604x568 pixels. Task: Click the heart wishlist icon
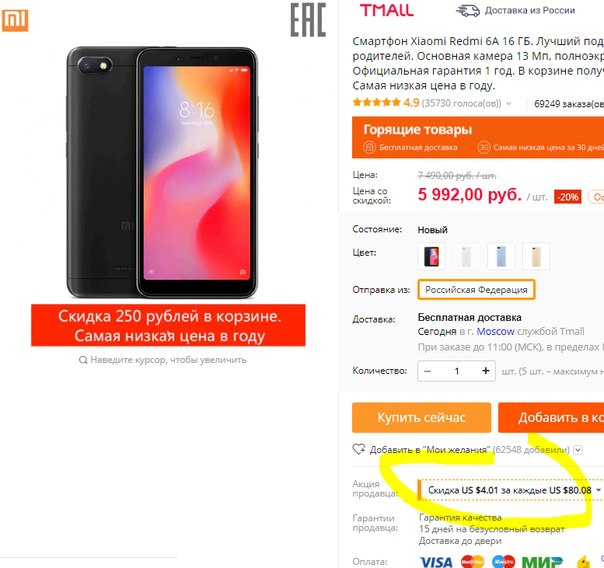[359, 449]
